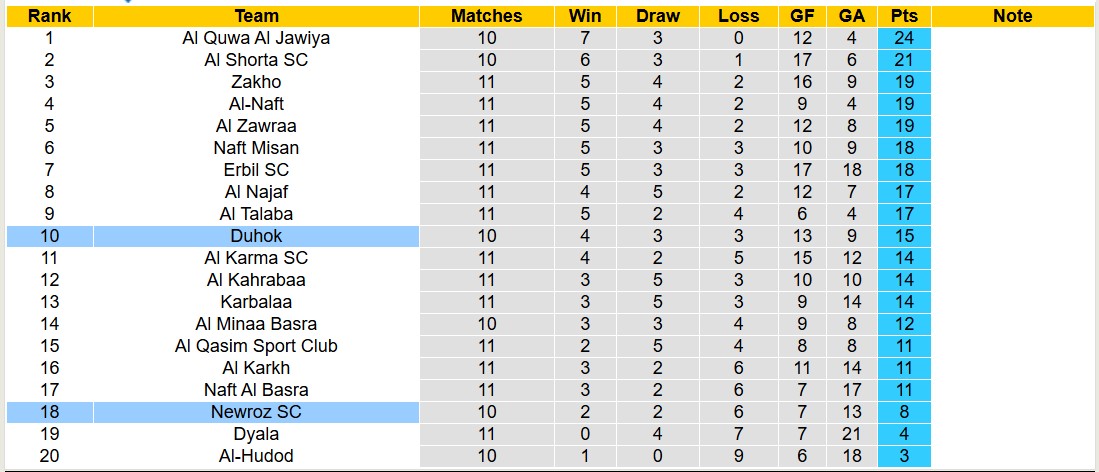The image size is (1099, 472).
Task: Click the Rank column header
Action: point(49,16)
